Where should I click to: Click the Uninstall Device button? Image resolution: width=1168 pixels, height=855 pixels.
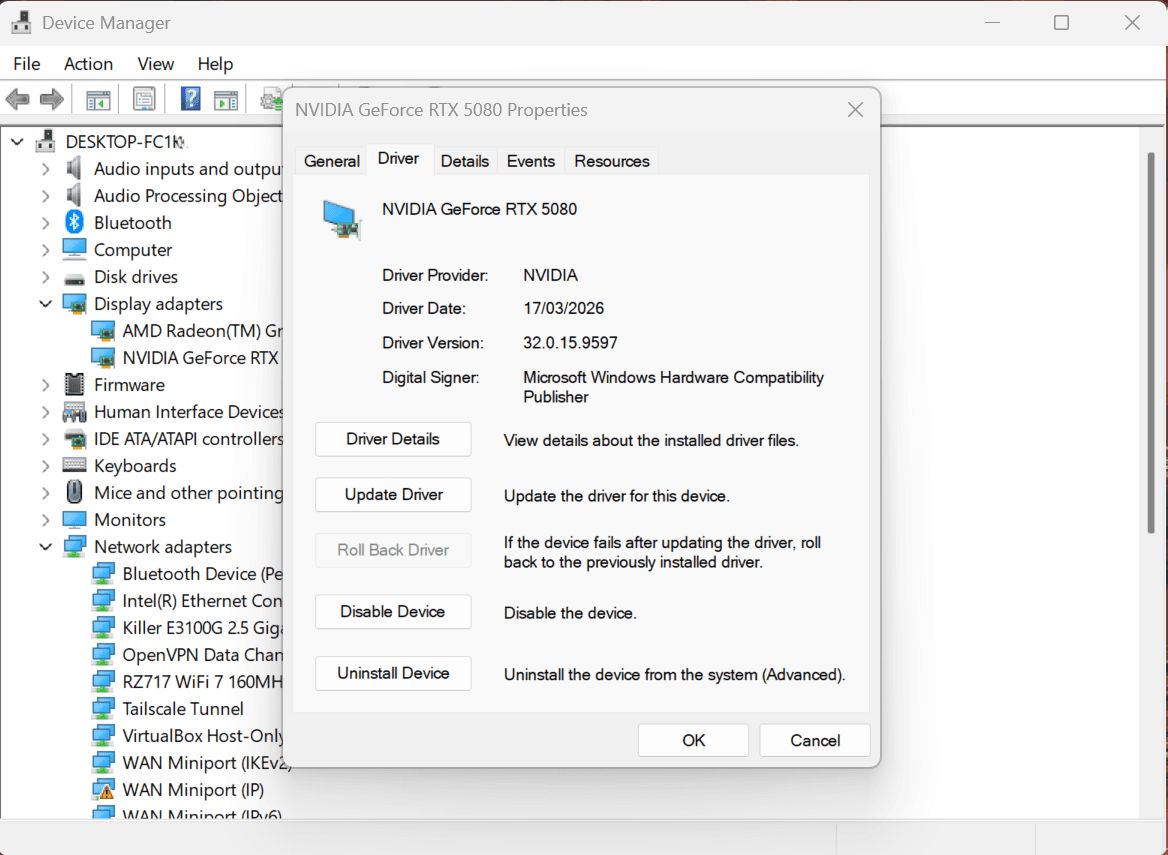pos(393,673)
